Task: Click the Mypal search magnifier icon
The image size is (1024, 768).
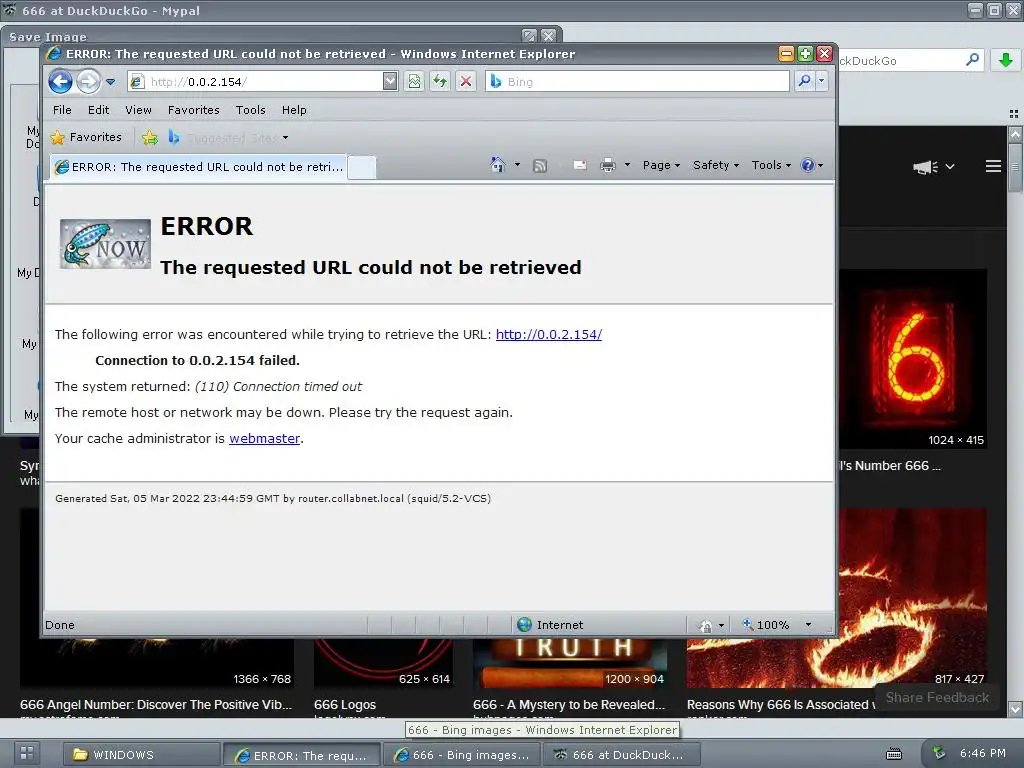Action: coord(972,60)
